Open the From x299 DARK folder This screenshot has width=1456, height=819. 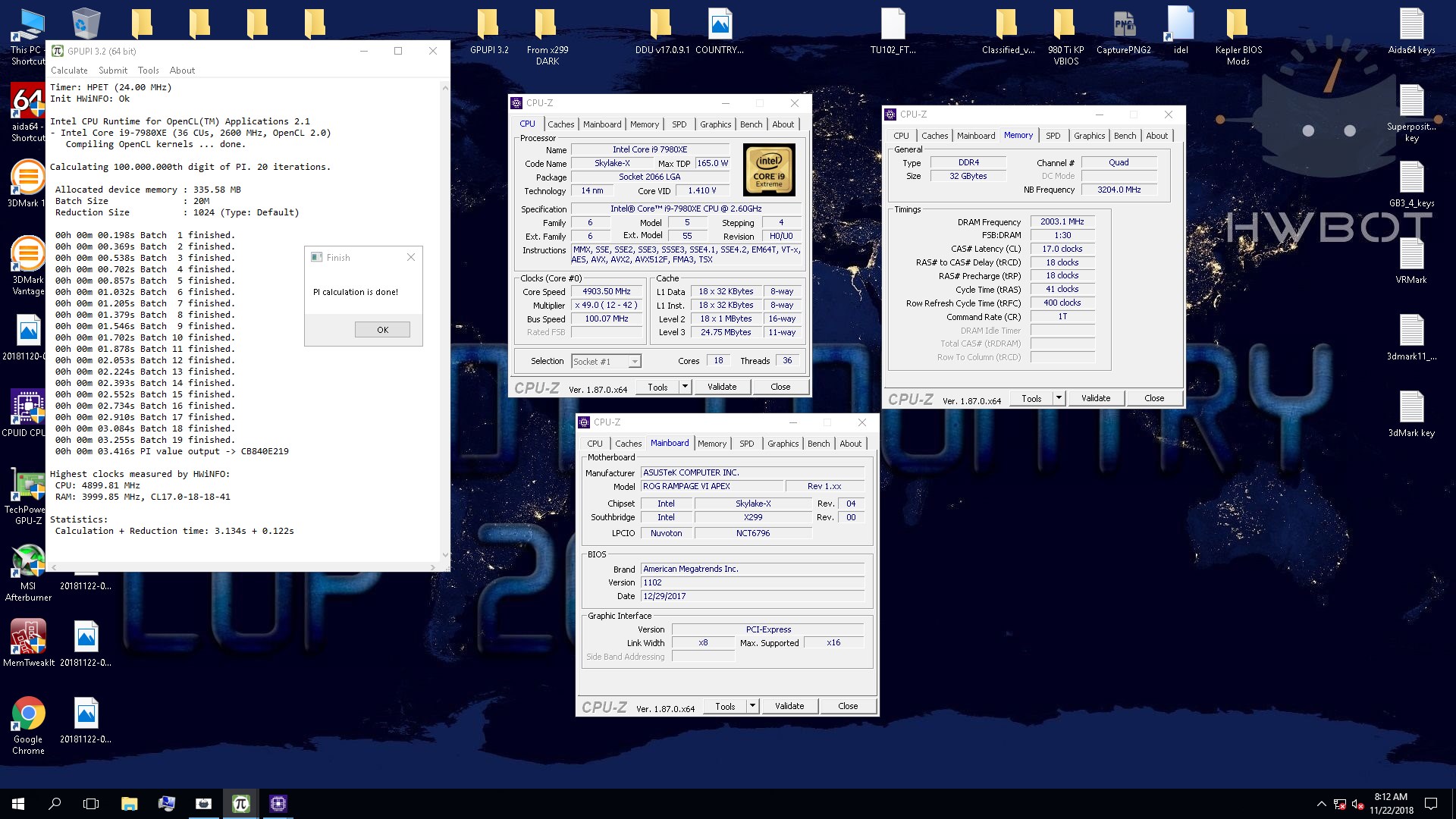click(545, 24)
